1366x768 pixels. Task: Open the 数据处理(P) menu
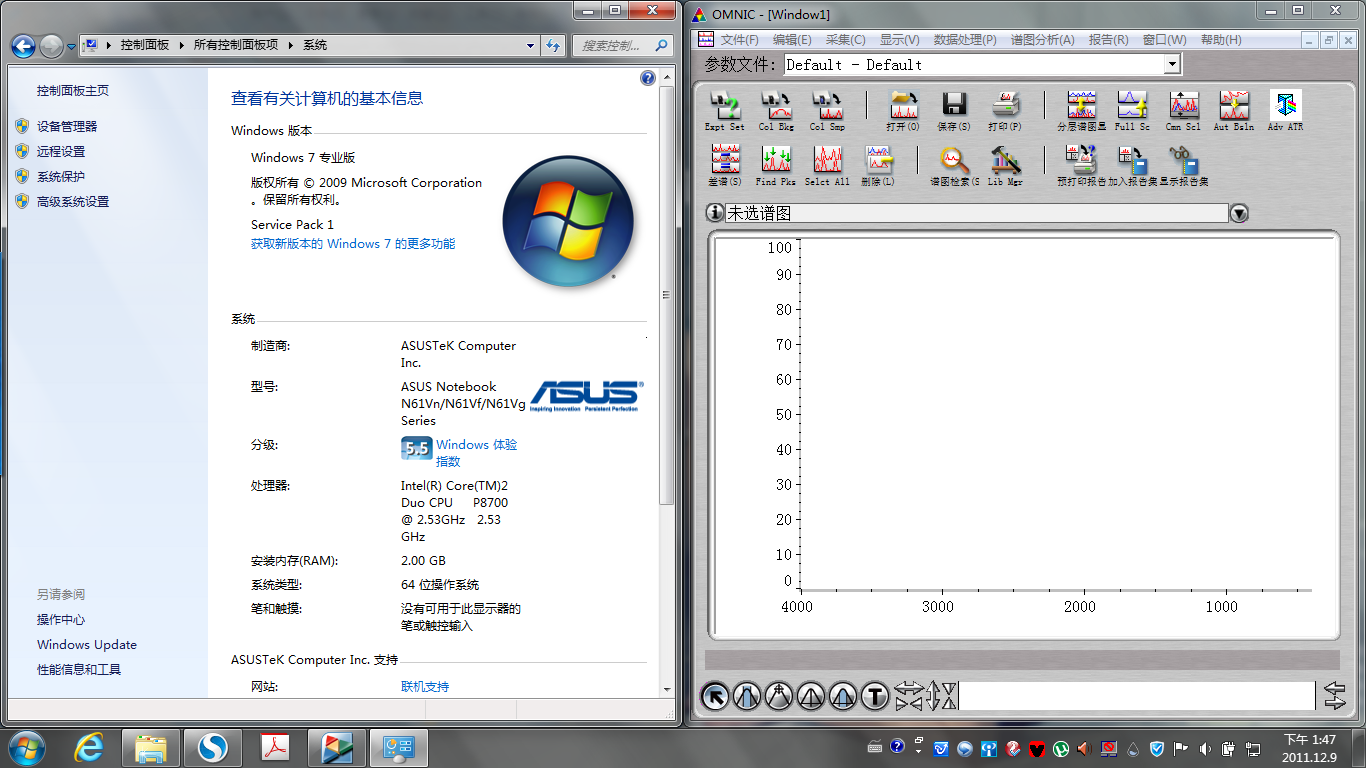click(965, 40)
